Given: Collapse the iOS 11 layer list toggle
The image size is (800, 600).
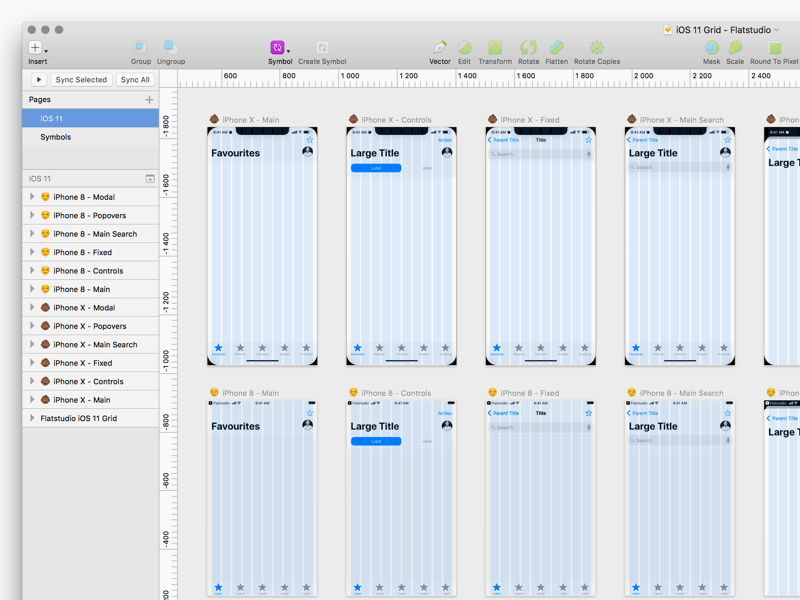Looking at the screenshot, I should [150, 179].
